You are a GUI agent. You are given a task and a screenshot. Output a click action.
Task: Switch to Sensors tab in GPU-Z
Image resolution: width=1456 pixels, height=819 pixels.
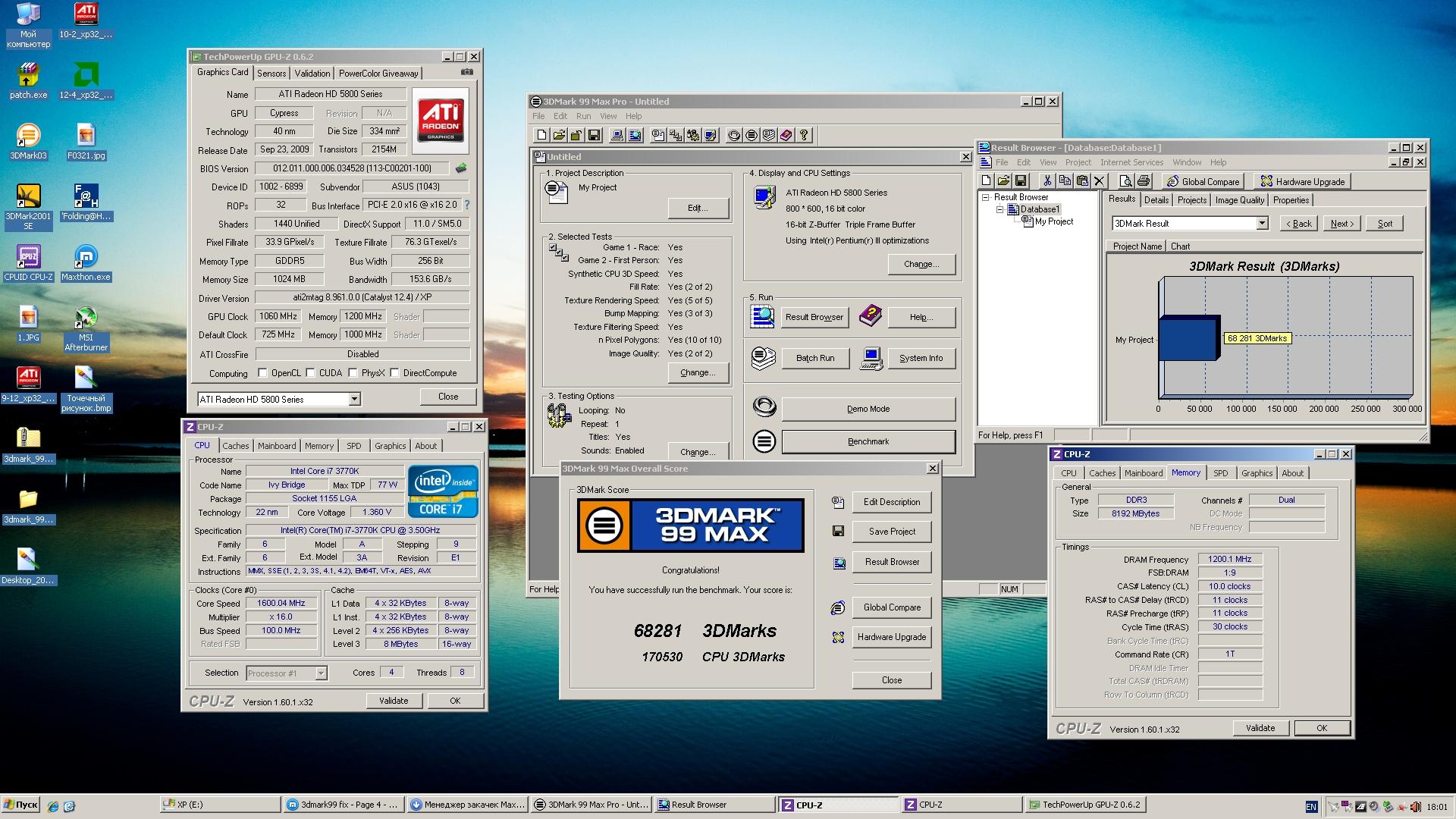[x=271, y=74]
